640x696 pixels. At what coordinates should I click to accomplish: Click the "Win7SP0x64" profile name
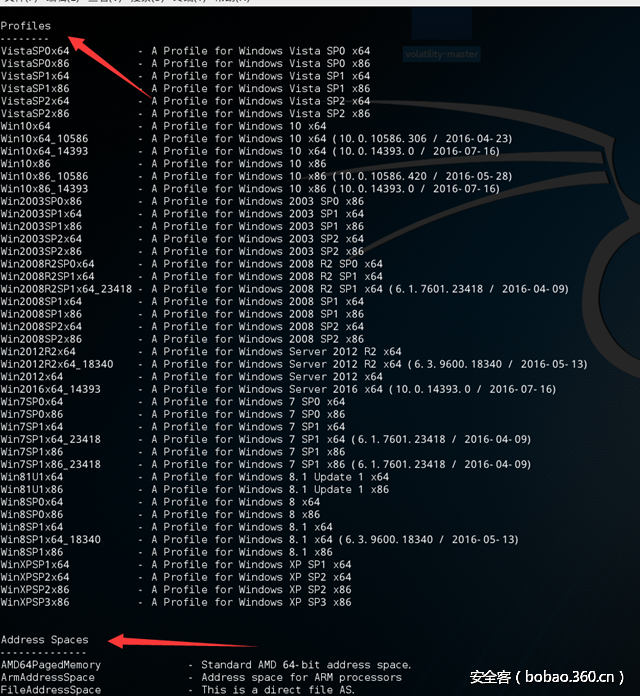point(32,402)
